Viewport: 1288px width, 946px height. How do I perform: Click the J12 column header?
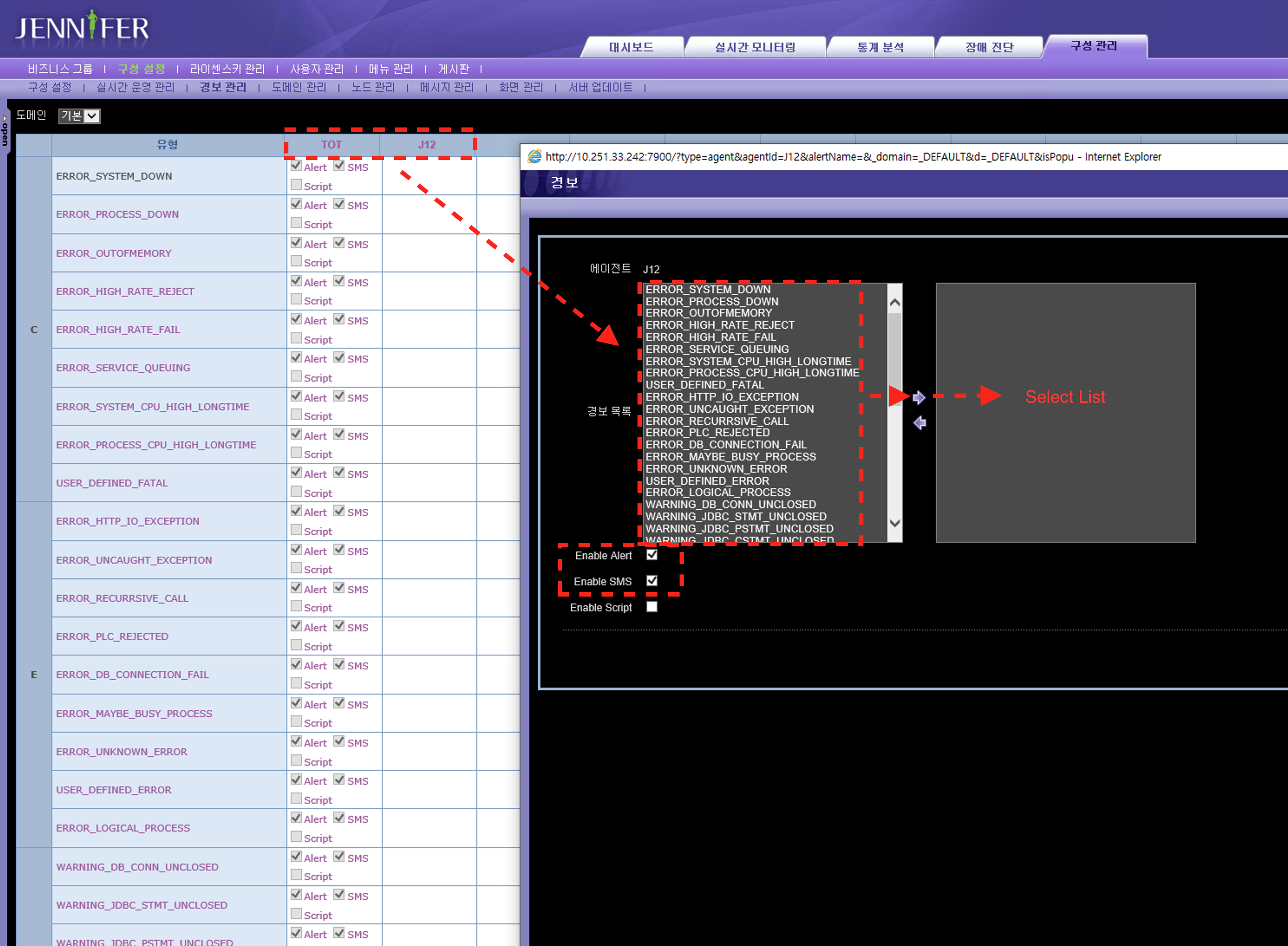[427, 144]
